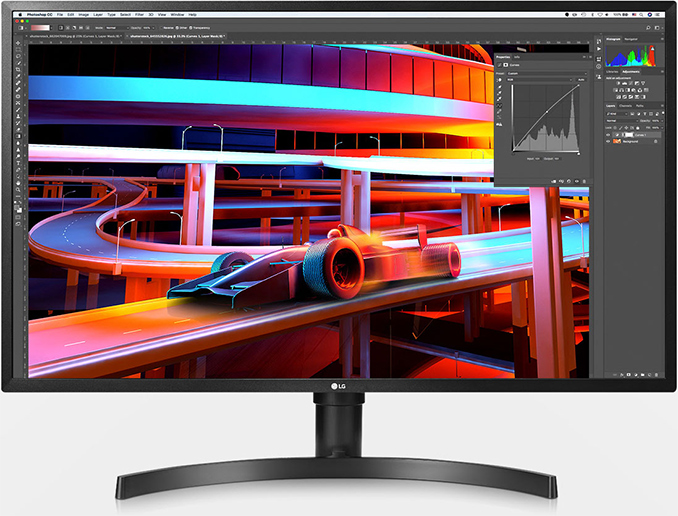Select the Lasso tool
Screen dimensions: 678x516
click(18, 56)
